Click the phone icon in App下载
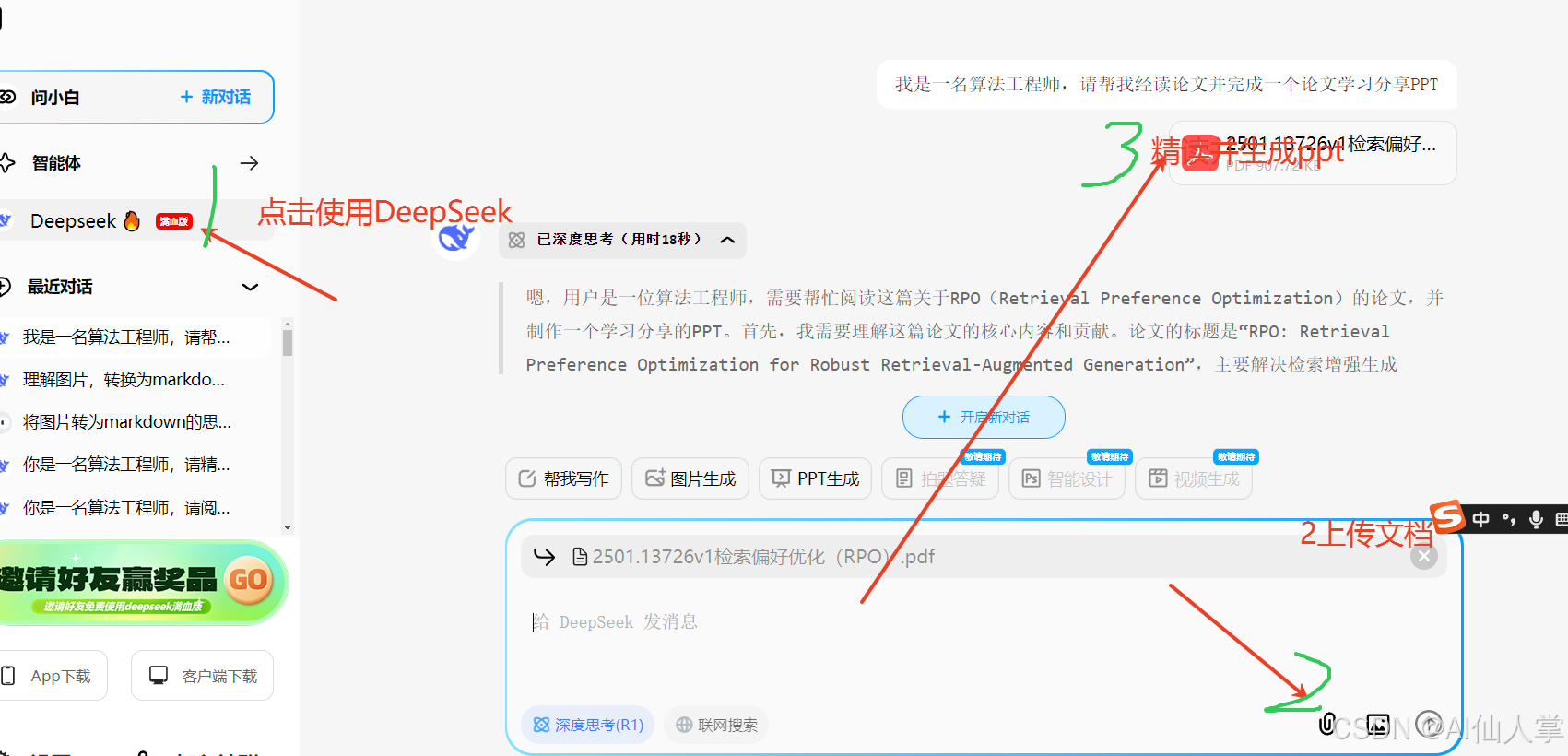This screenshot has height=756, width=1568. (8, 676)
